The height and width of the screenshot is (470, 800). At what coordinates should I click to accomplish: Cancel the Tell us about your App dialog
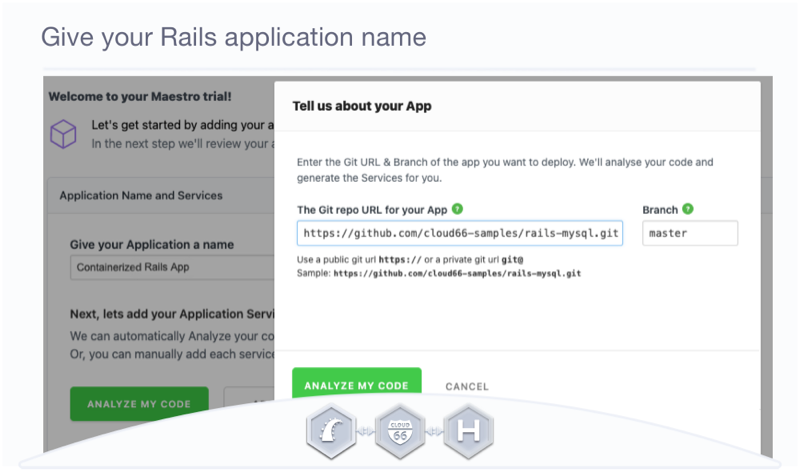467,387
